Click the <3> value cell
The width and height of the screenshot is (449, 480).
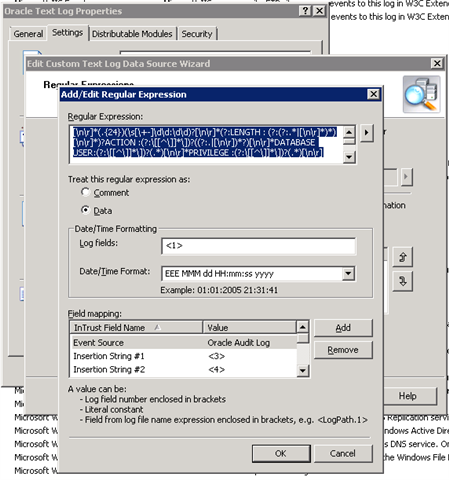(x=217, y=356)
